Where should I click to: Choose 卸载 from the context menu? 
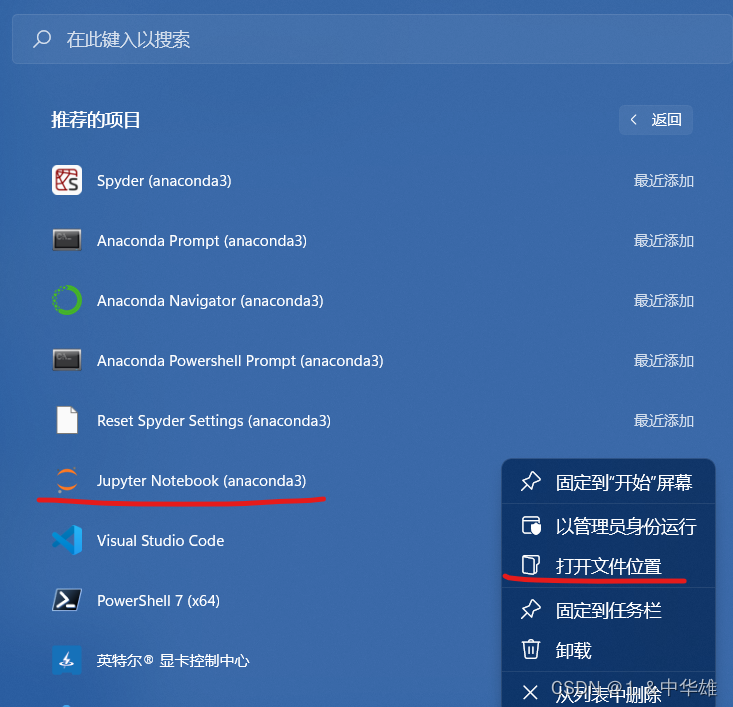point(608,650)
